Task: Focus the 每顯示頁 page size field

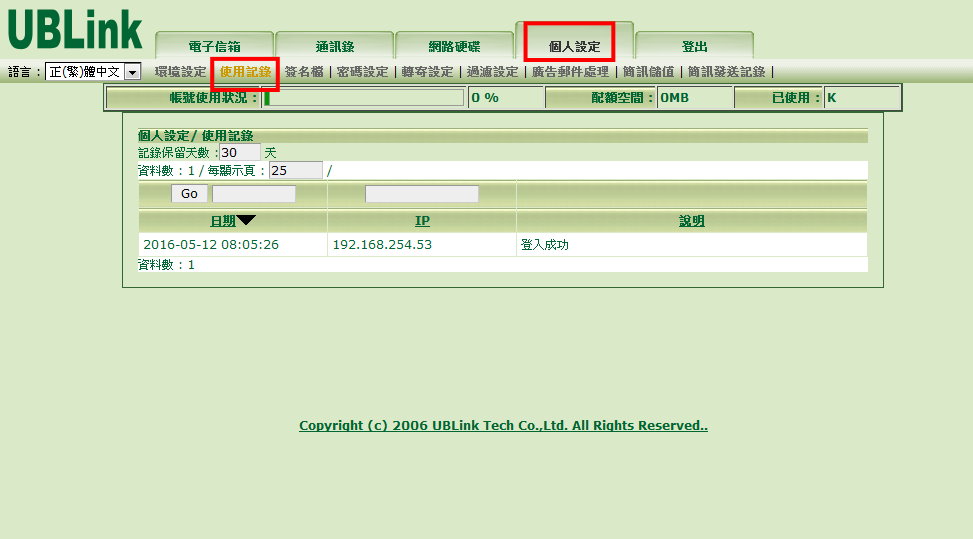Action: (295, 170)
